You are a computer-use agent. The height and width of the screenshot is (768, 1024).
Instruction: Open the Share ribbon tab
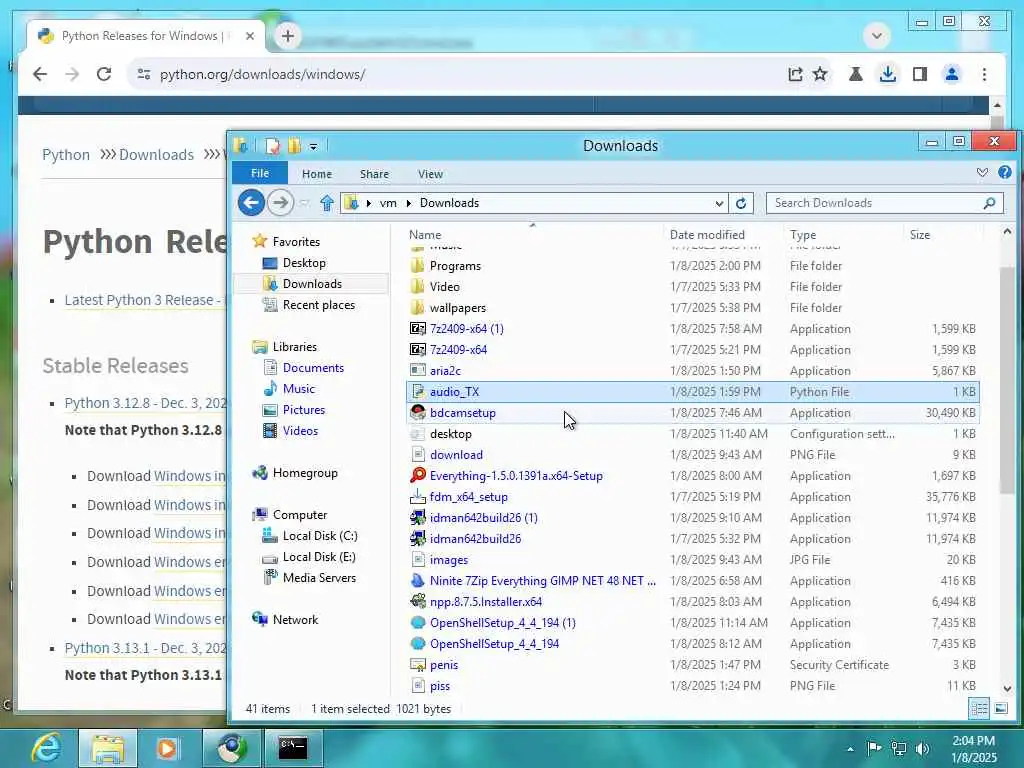(374, 174)
